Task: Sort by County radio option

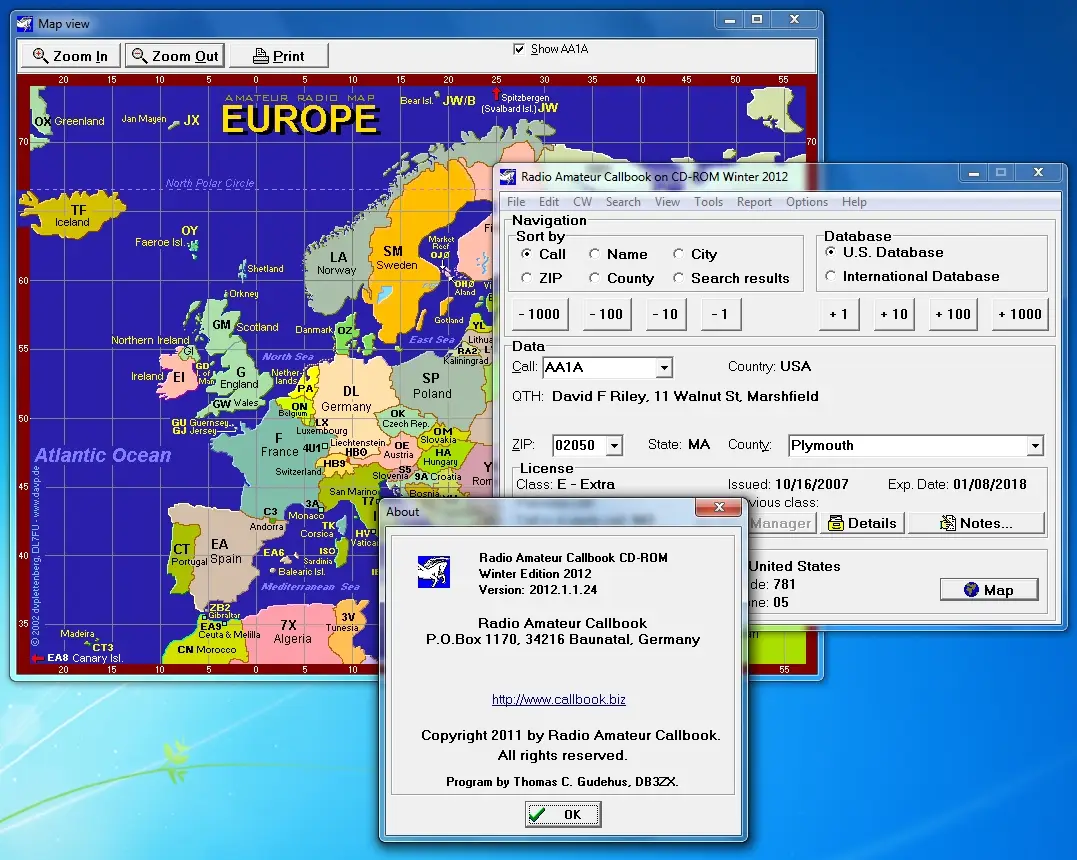Action: click(594, 278)
